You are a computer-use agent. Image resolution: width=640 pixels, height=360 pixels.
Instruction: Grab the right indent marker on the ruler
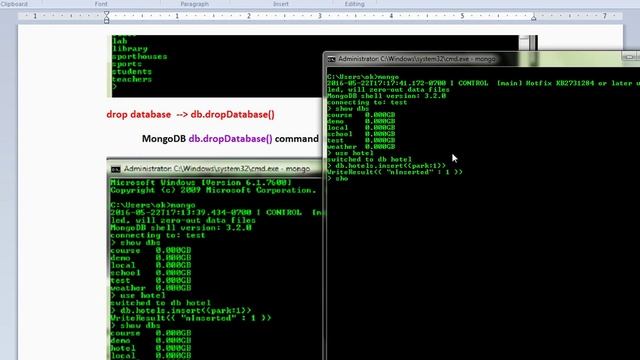click(x=533, y=18)
